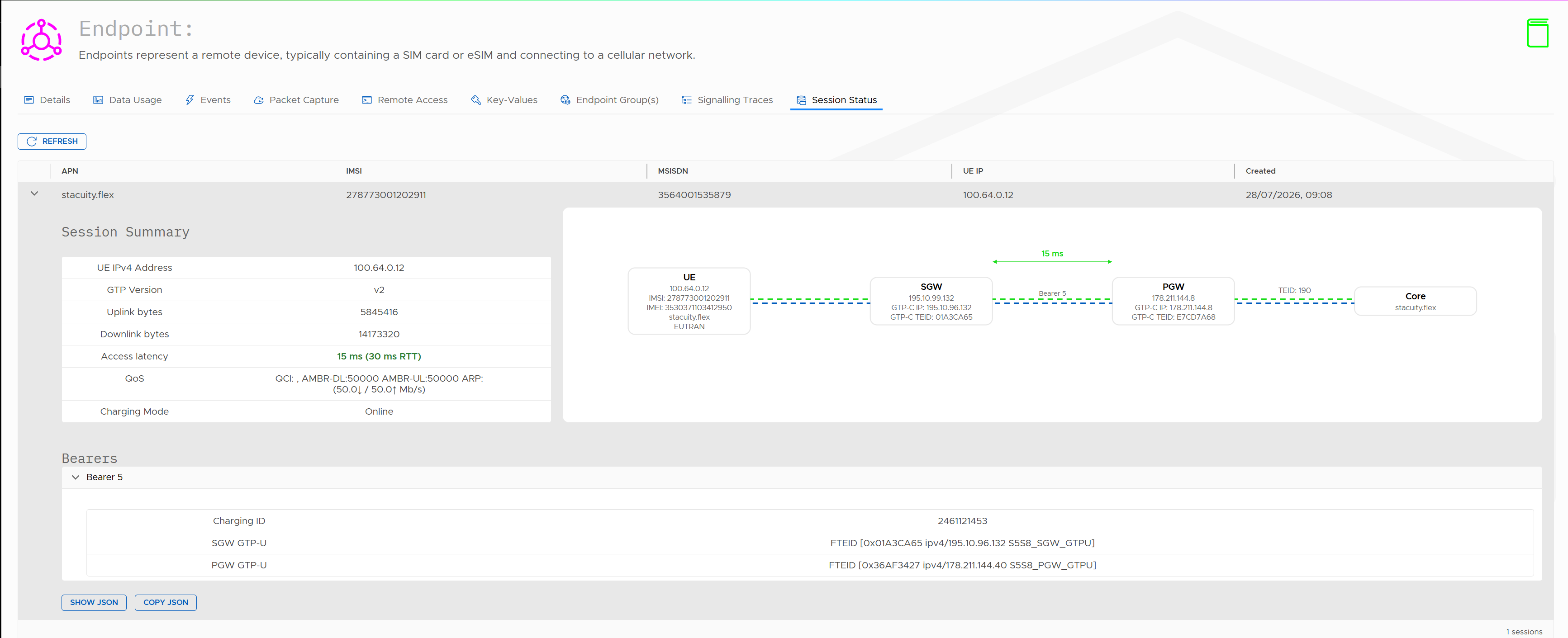Viewport: 1568px width, 638px height.
Task: Click the pink endpoint logo icon
Action: 41,40
